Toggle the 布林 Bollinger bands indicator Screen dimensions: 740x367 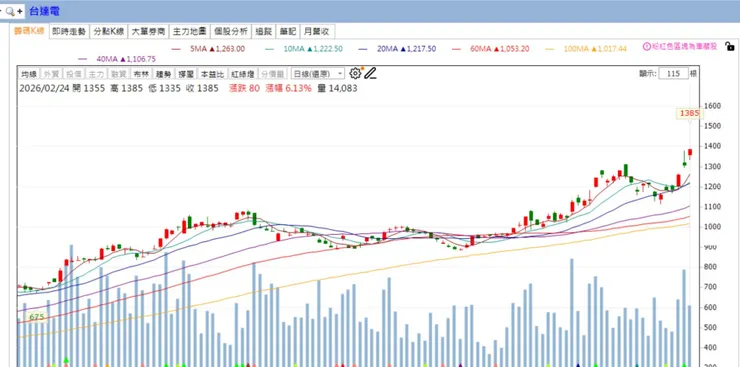141,74
